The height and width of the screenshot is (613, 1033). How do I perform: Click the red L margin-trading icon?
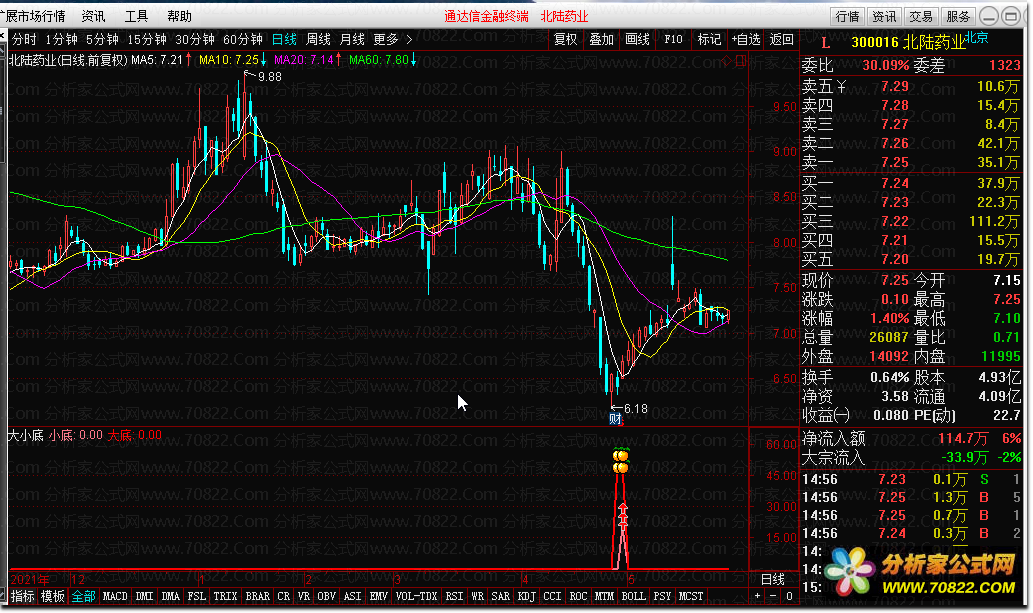(x=825, y=43)
